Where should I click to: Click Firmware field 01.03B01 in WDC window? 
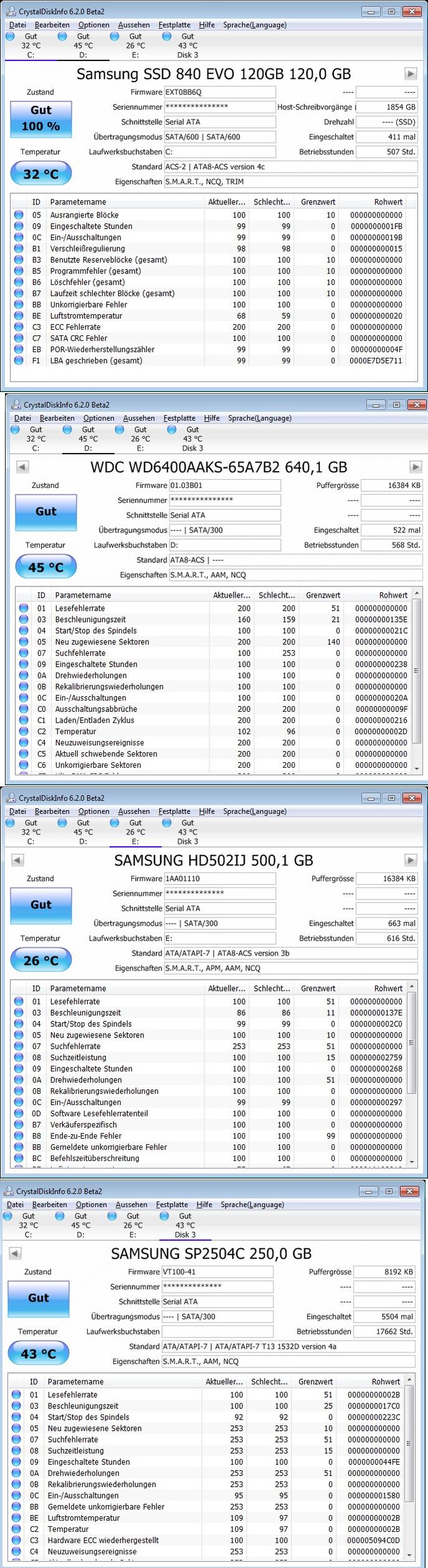click(x=224, y=485)
